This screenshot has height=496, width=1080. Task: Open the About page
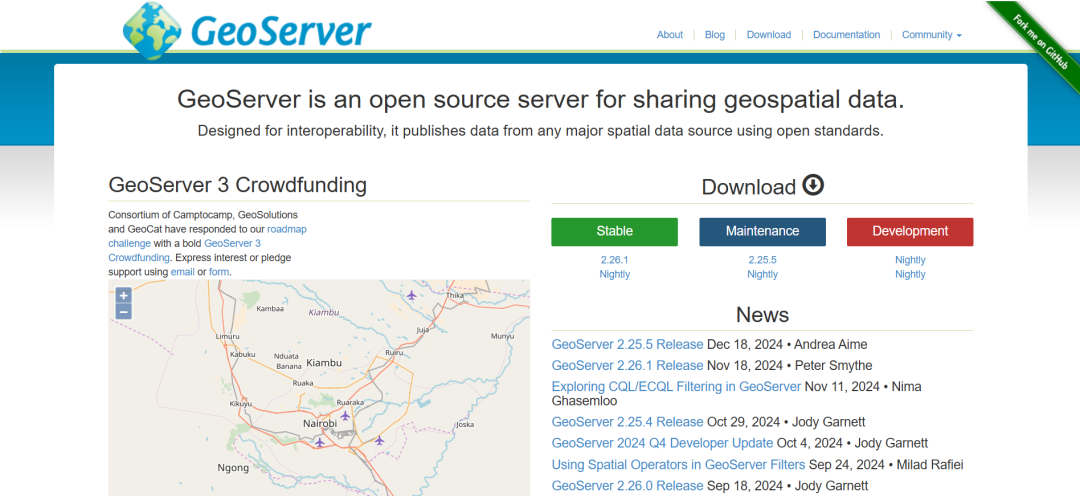[669, 34]
